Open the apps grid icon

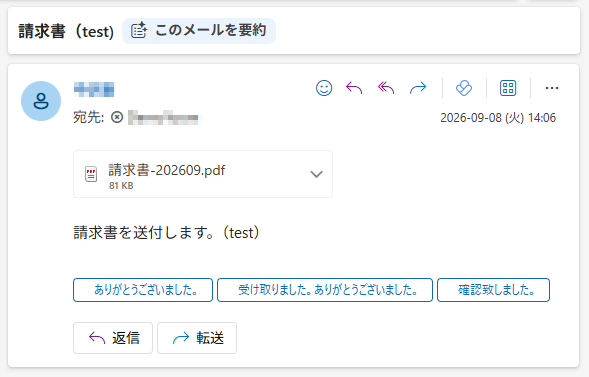[x=508, y=88]
